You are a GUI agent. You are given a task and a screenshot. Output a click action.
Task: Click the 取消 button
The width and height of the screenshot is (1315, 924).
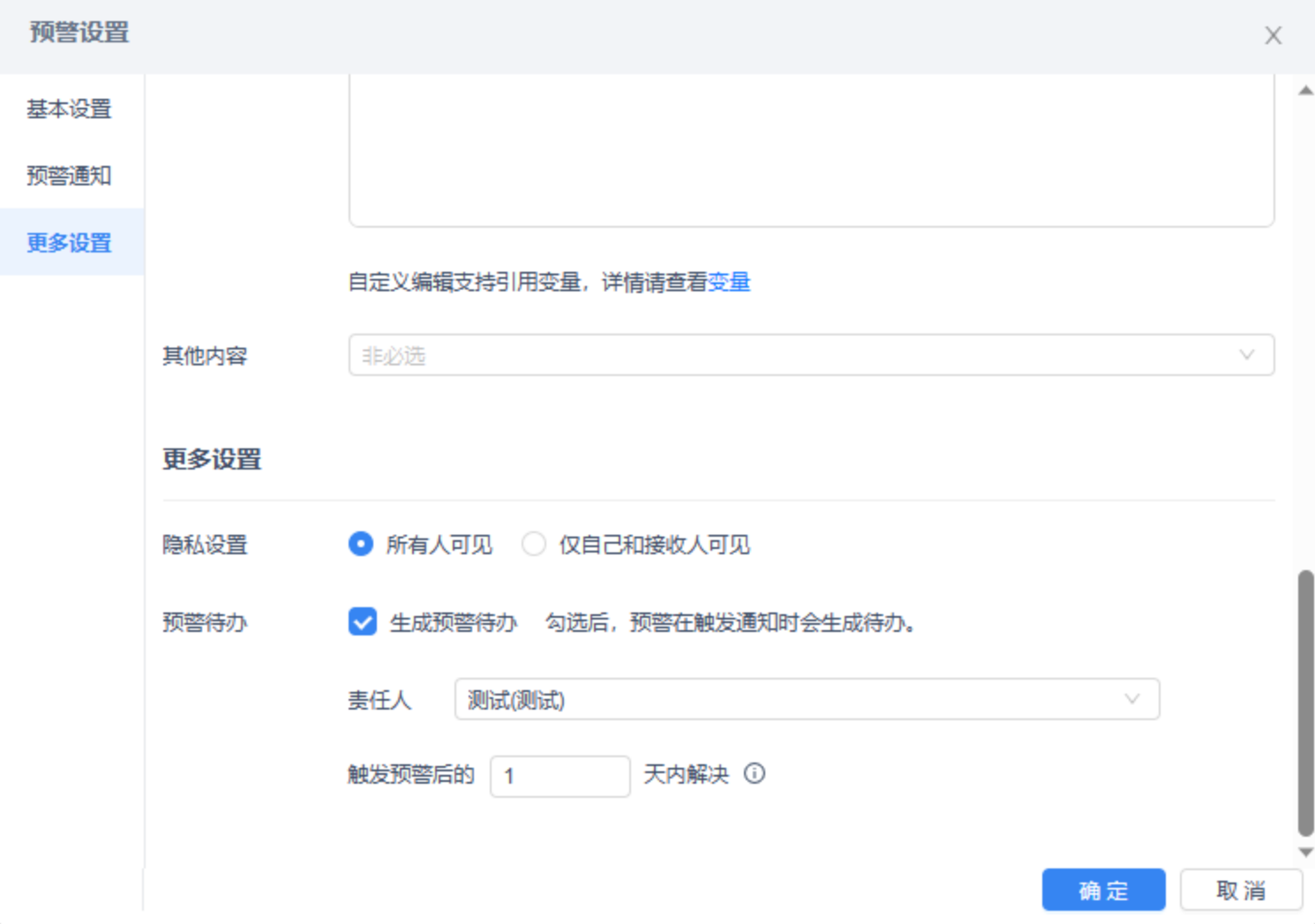[x=1241, y=890]
